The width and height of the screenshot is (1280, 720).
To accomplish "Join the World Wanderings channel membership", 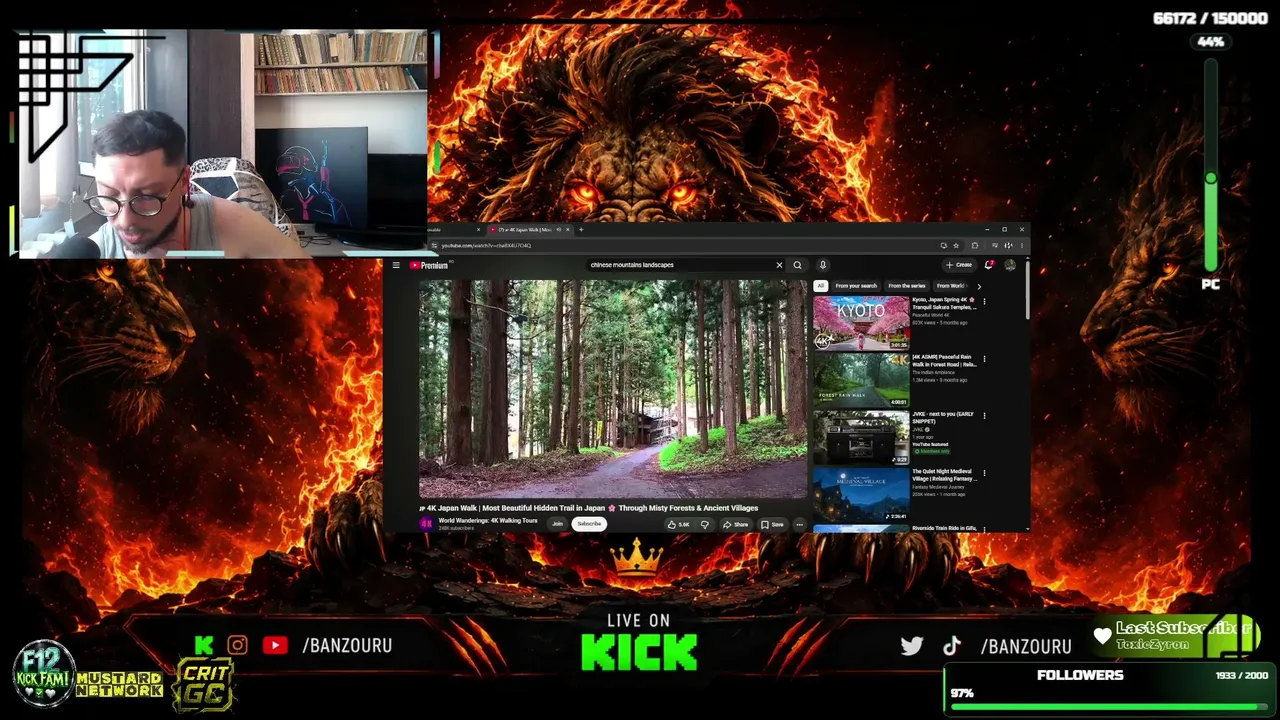I will 557,524.
